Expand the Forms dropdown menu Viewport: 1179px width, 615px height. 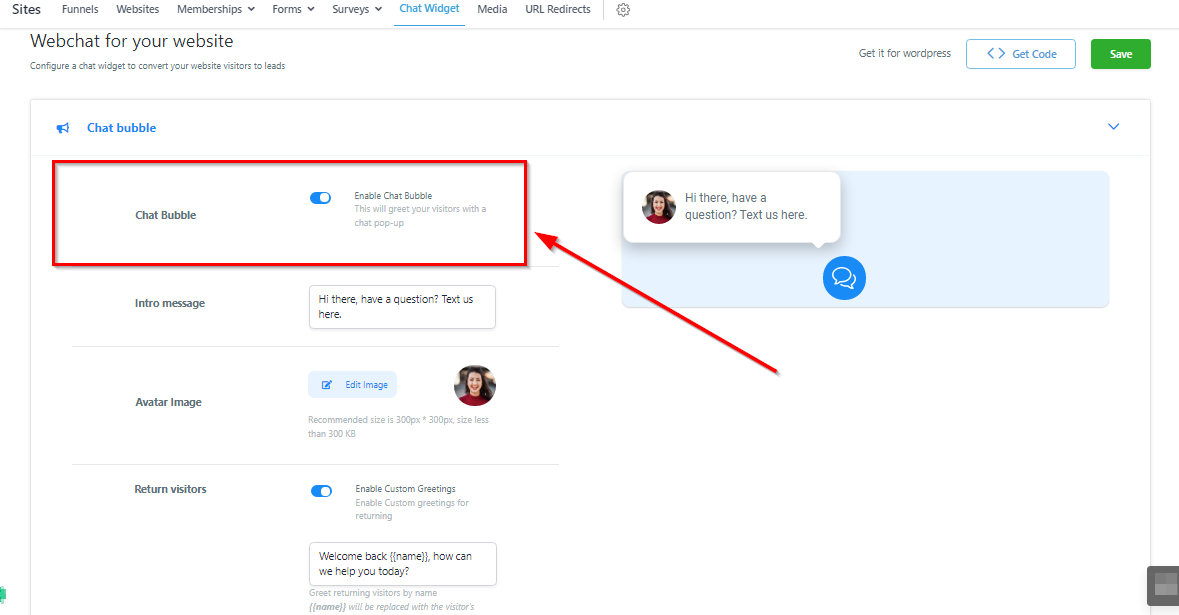(293, 9)
